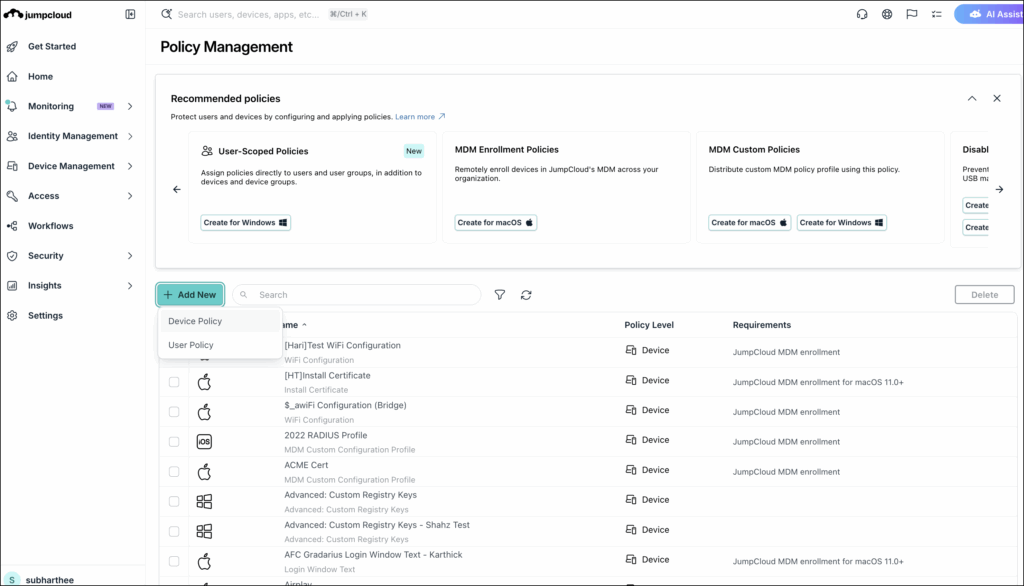The width and height of the screenshot is (1024, 586).
Task: Click Create for macOS under MDM Enrollment Policies
Action: [x=496, y=223]
